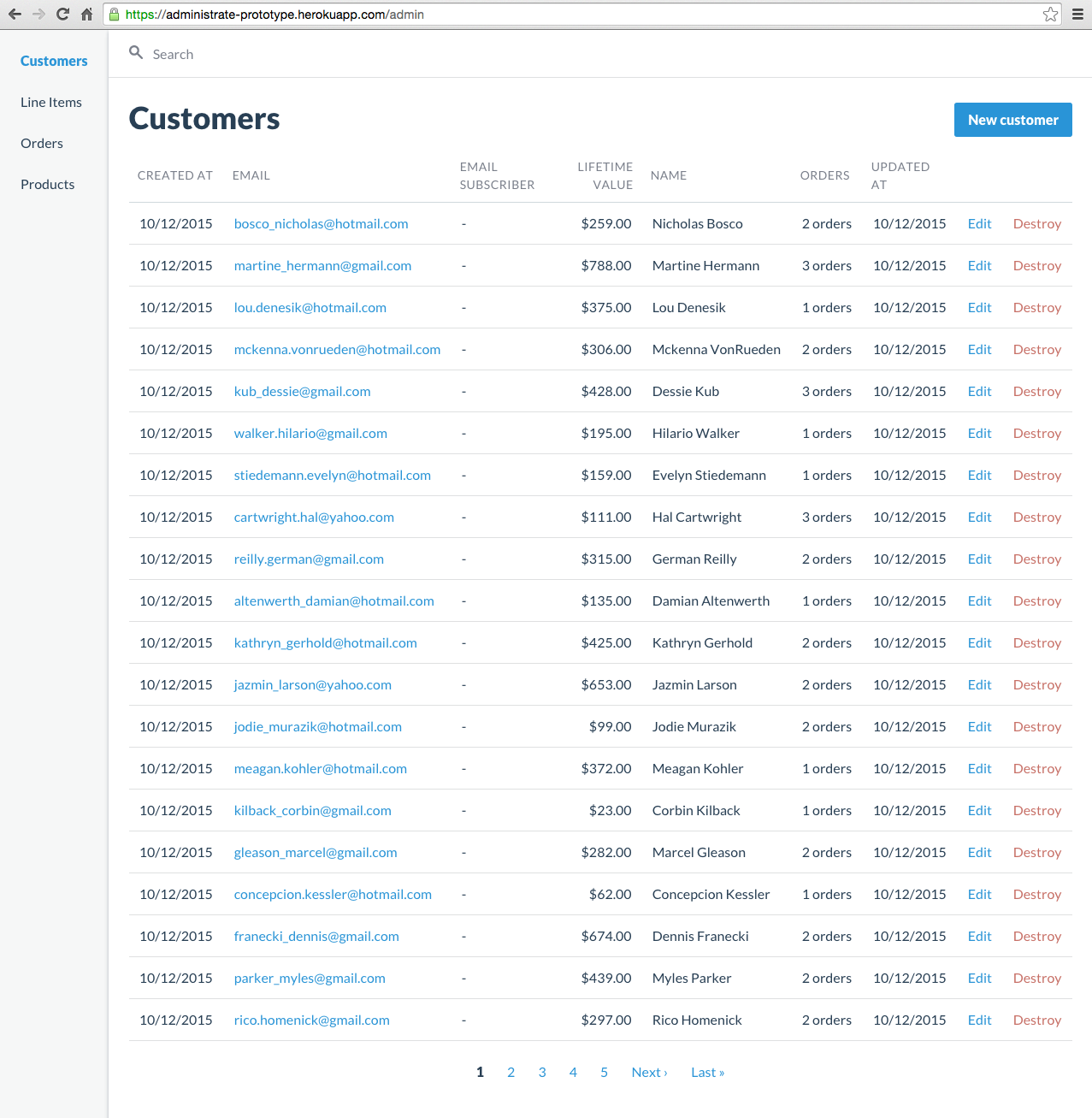
Task: Jump to the Last page
Action: [x=706, y=1071]
